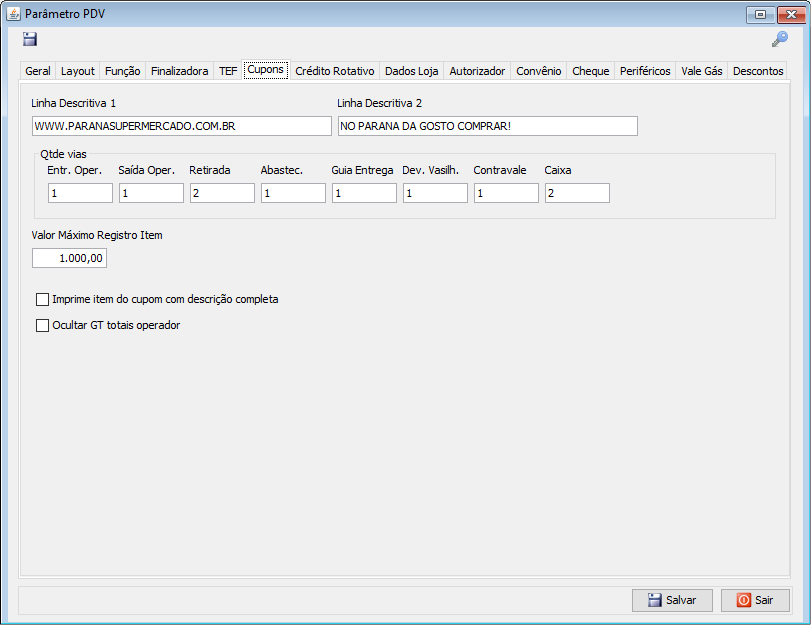Click the Linha Descritiva 1 text field
The height and width of the screenshot is (625, 811).
point(181,126)
